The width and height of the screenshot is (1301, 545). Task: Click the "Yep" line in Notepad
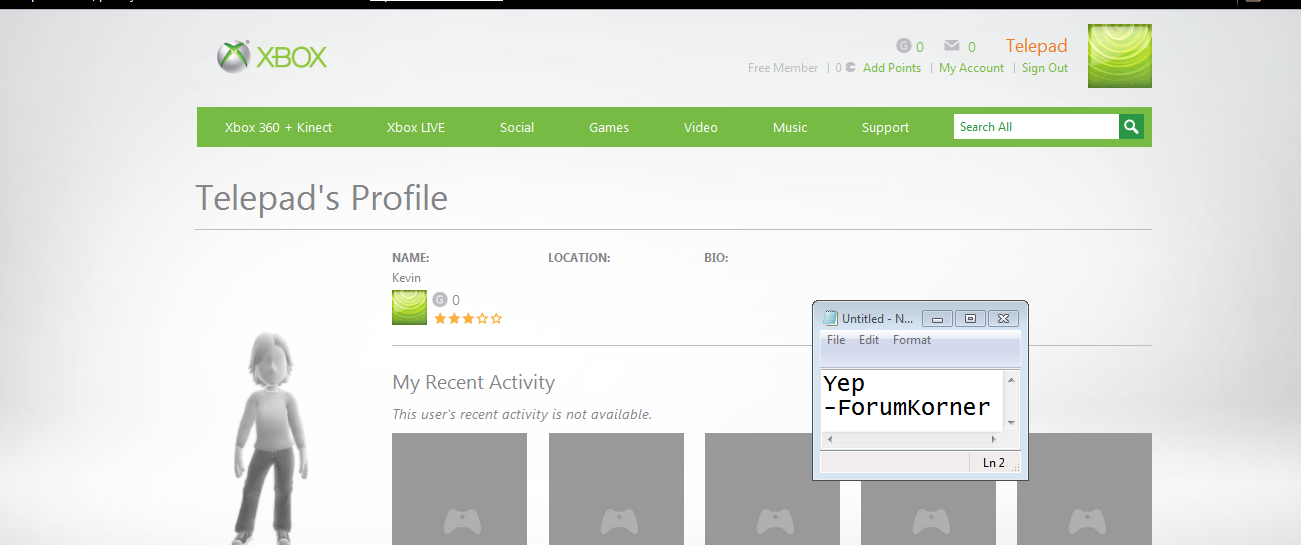(x=845, y=384)
